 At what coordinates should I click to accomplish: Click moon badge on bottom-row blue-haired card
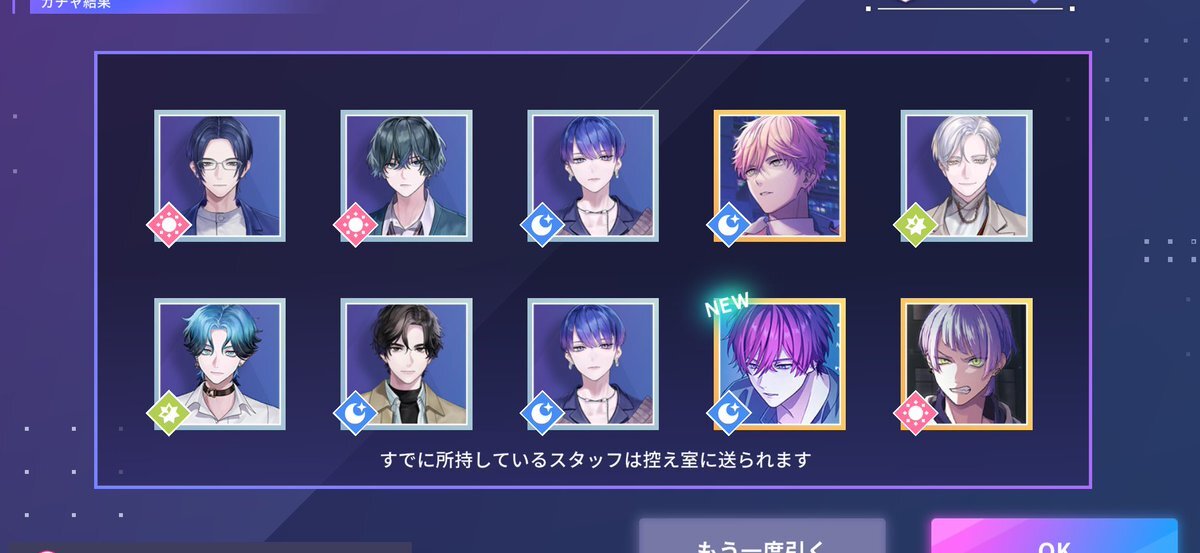tap(541, 413)
